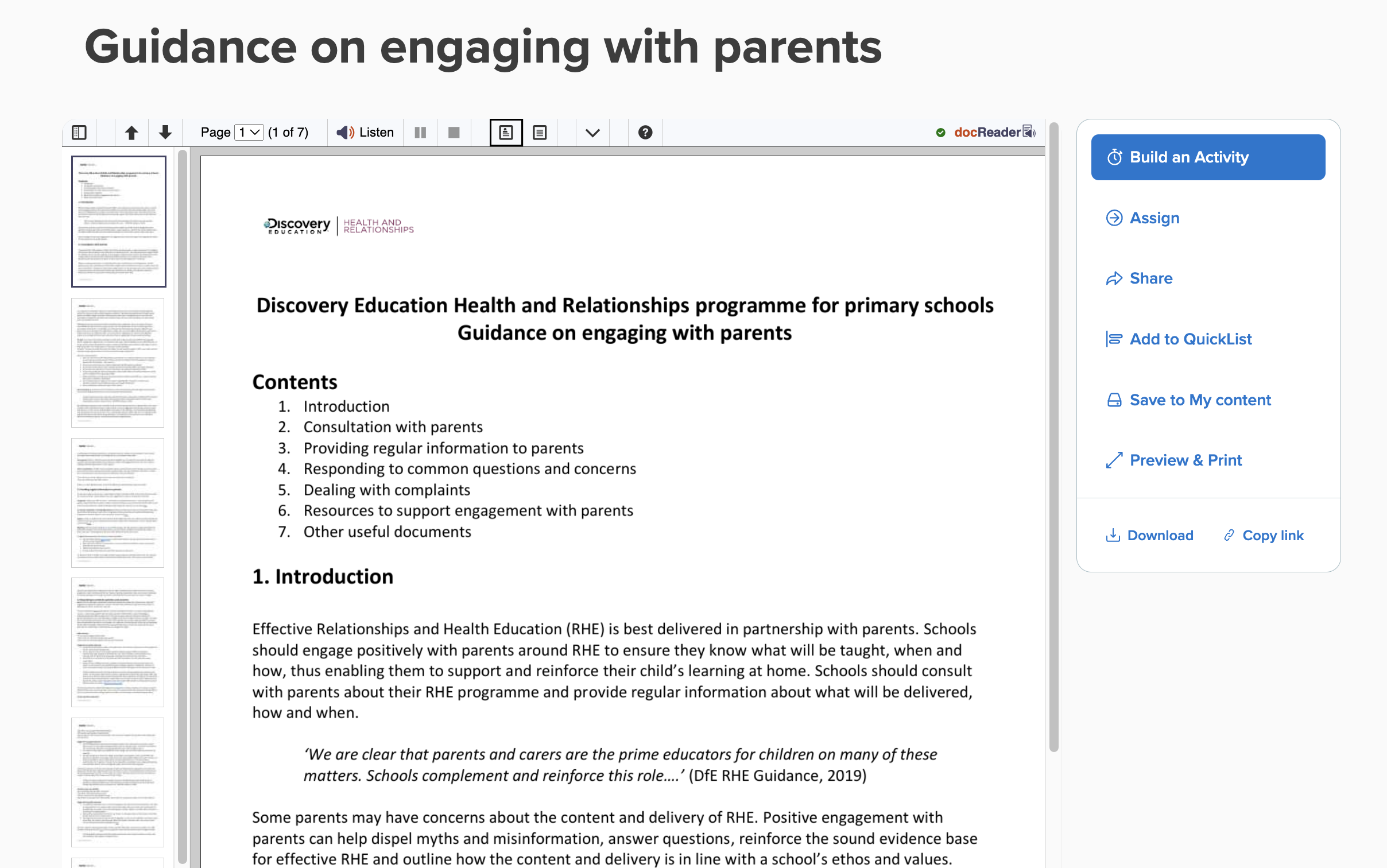Image resolution: width=1387 pixels, height=868 pixels.
Task: Click the 'Contents' heading in document
Action: click(x=295, y=382)
